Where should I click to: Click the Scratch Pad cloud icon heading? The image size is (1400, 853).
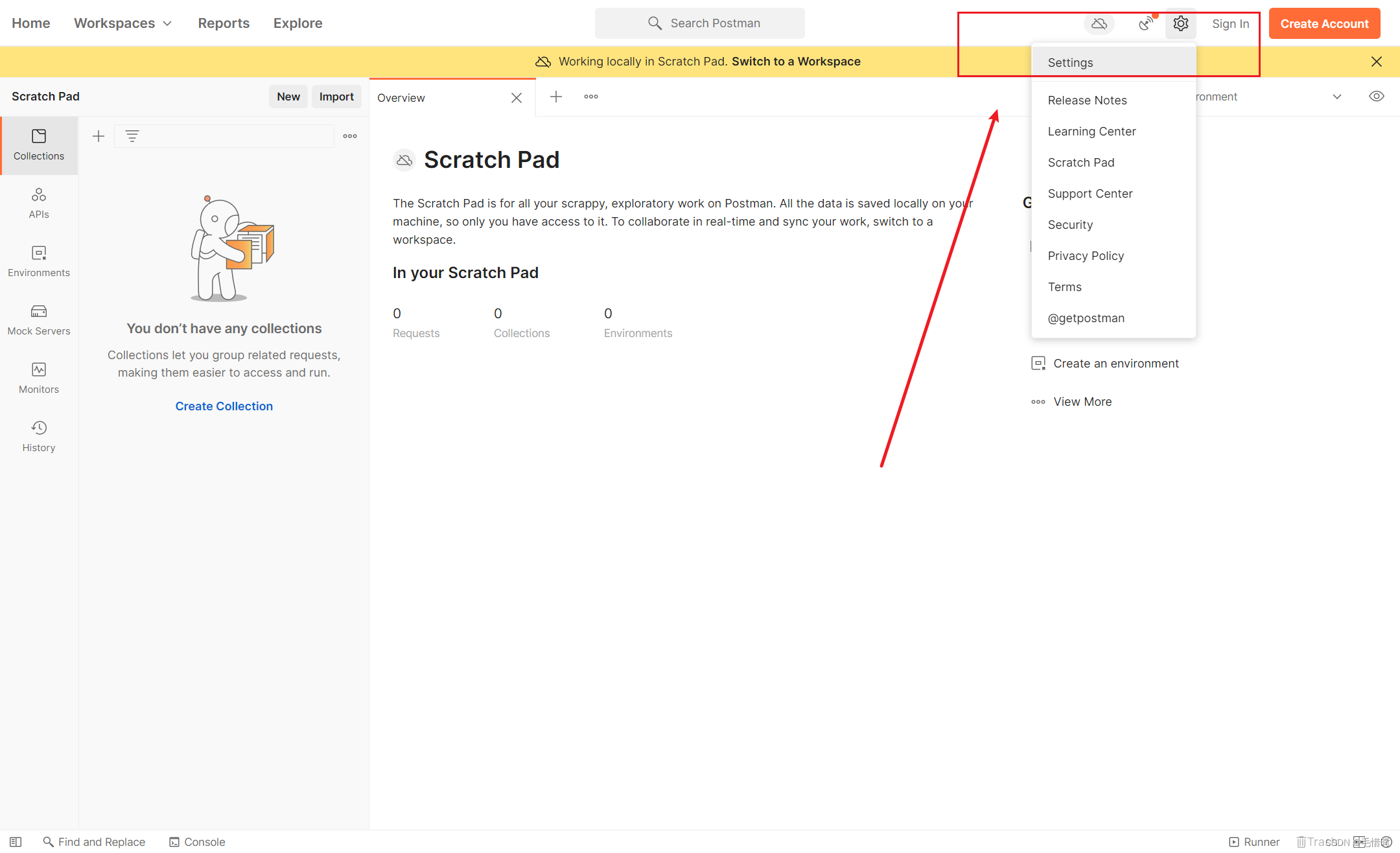point(404,160)
